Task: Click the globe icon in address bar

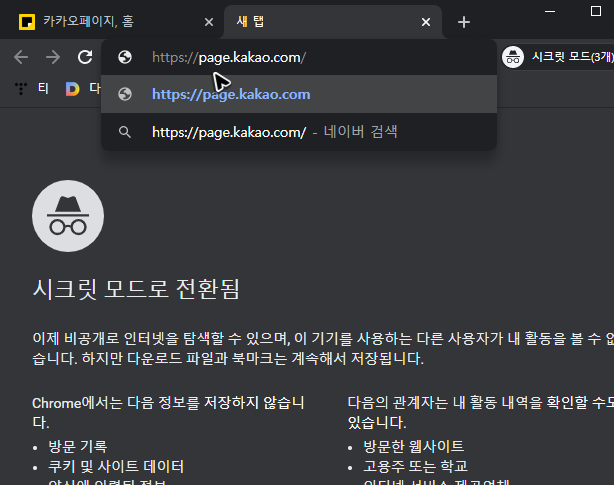Action: 125,57
